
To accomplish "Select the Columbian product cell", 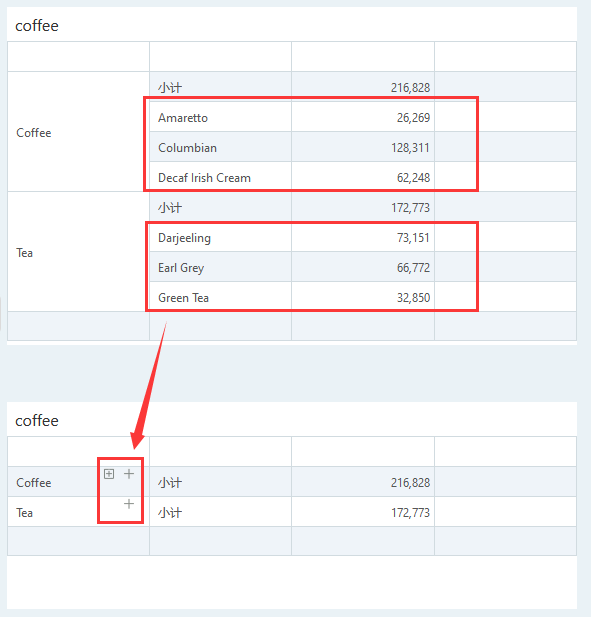I will [220, 147].
